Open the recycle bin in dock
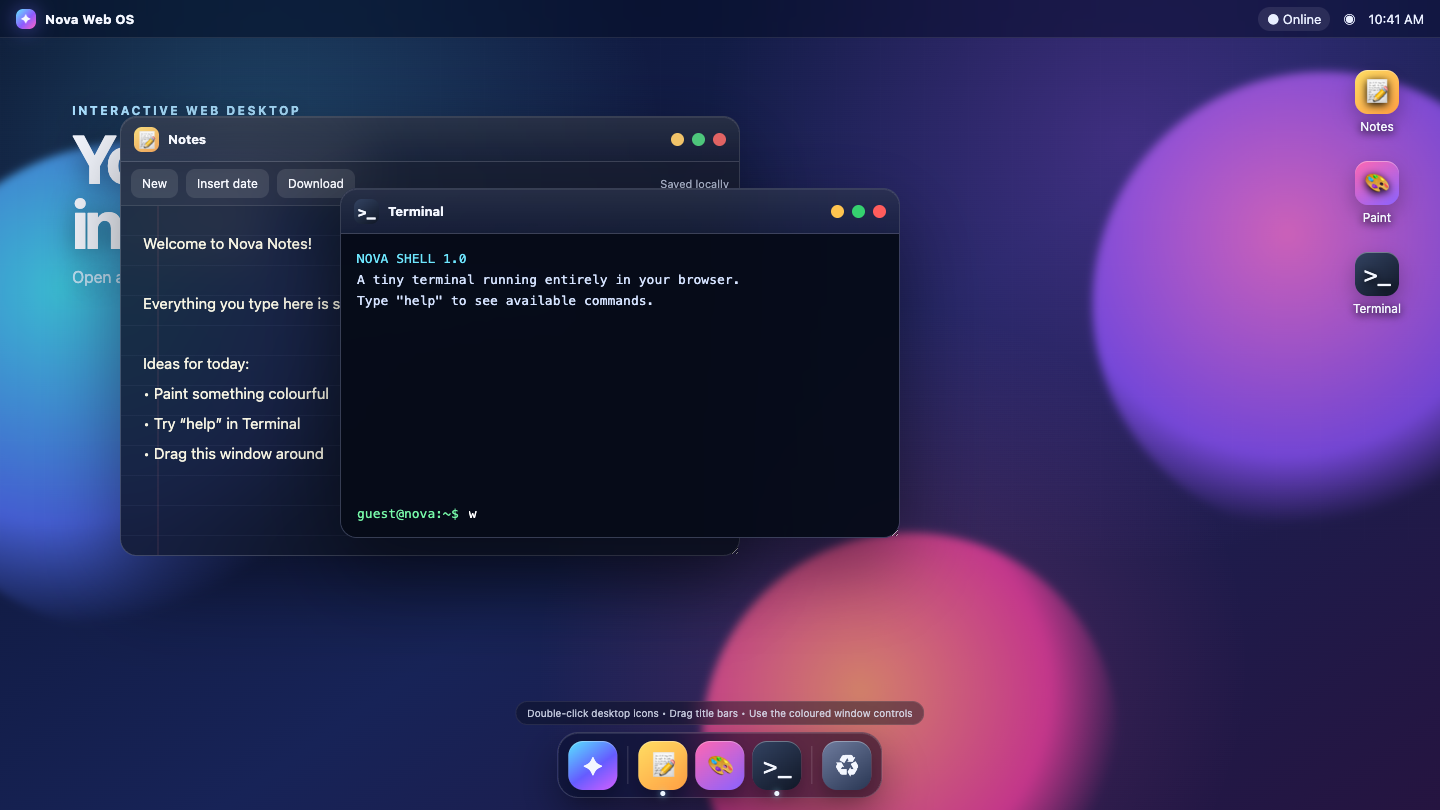Screen dimensions: 1440x810 (847, 766)
